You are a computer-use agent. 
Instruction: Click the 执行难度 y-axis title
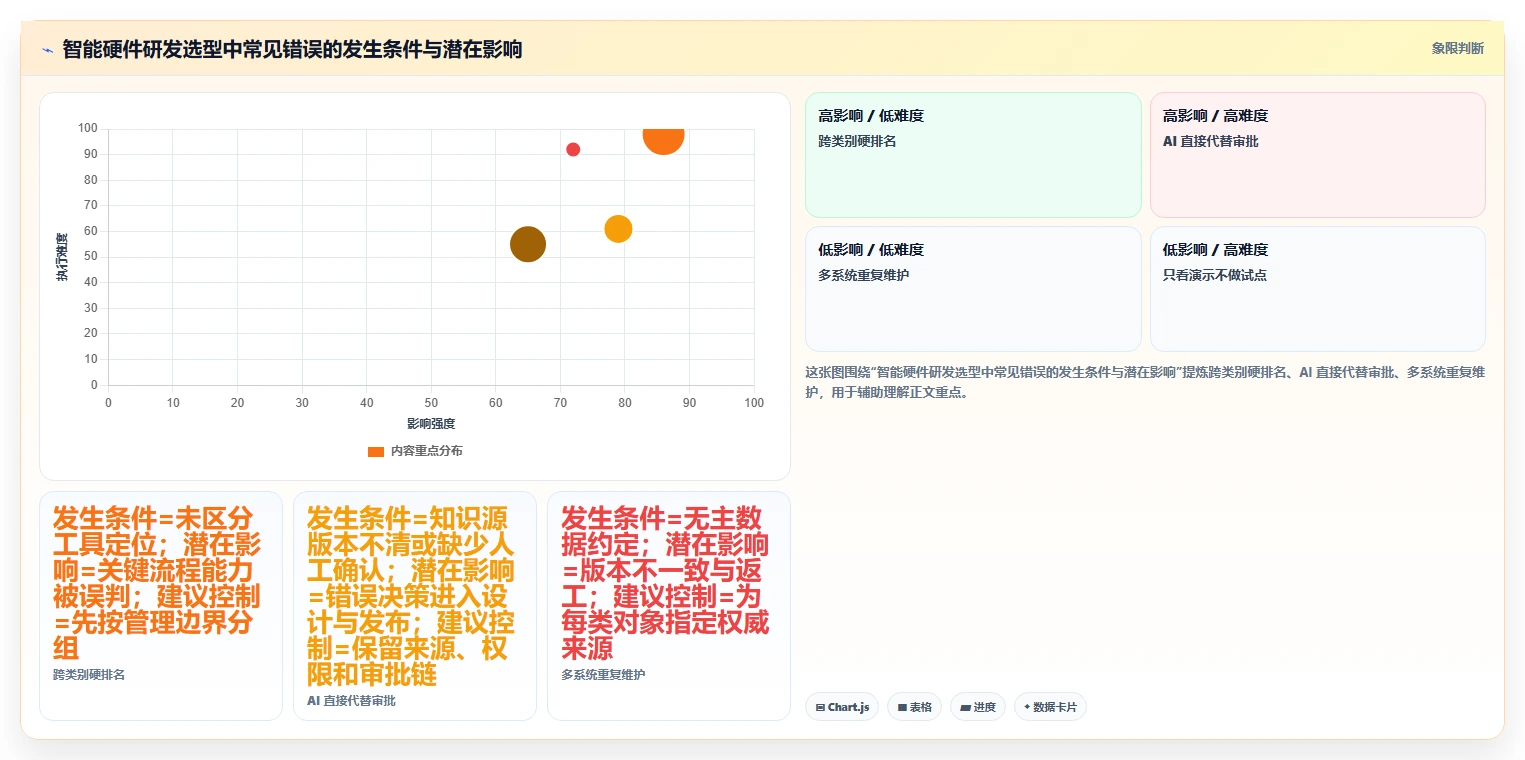(x=62, y=257)
